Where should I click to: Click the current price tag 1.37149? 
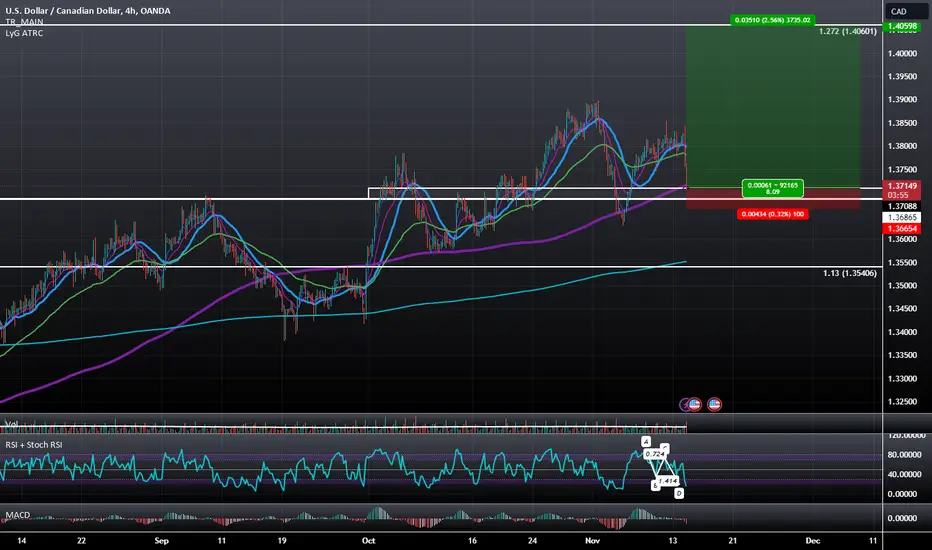coord(902,186)
